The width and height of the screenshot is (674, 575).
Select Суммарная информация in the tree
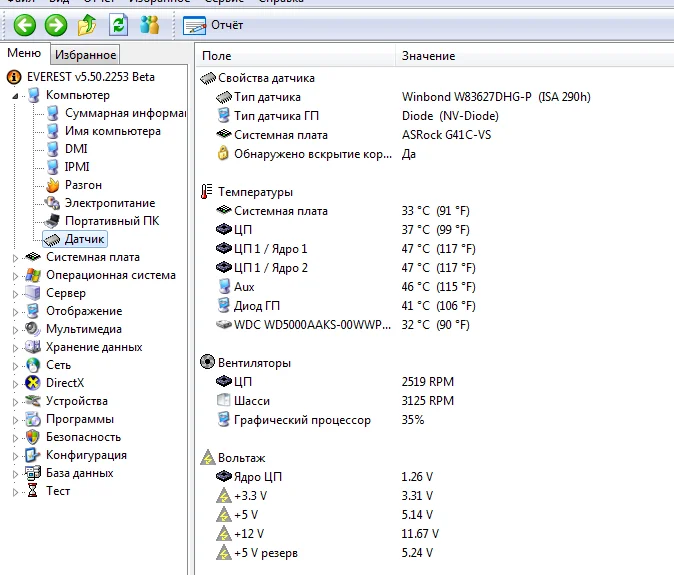click(126, 113)
